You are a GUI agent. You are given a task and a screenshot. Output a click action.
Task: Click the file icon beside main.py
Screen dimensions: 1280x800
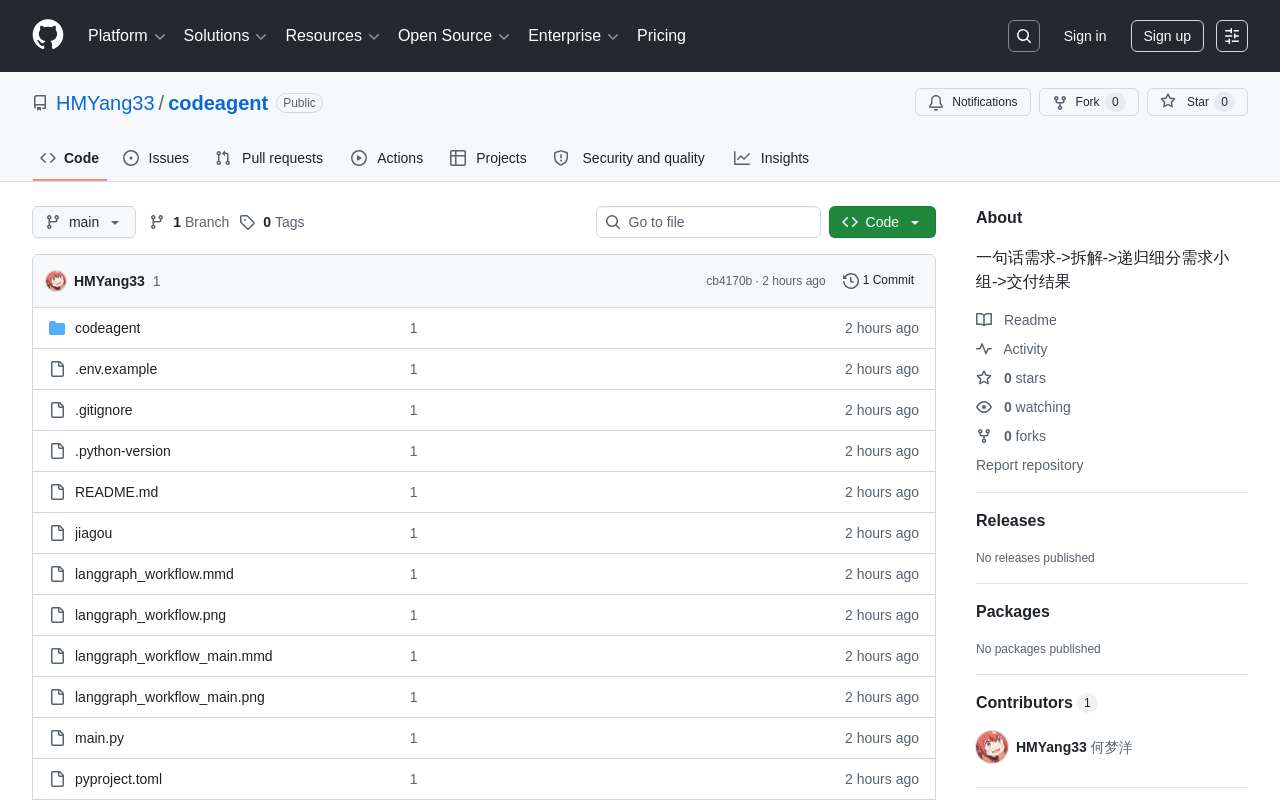(57, 738)
